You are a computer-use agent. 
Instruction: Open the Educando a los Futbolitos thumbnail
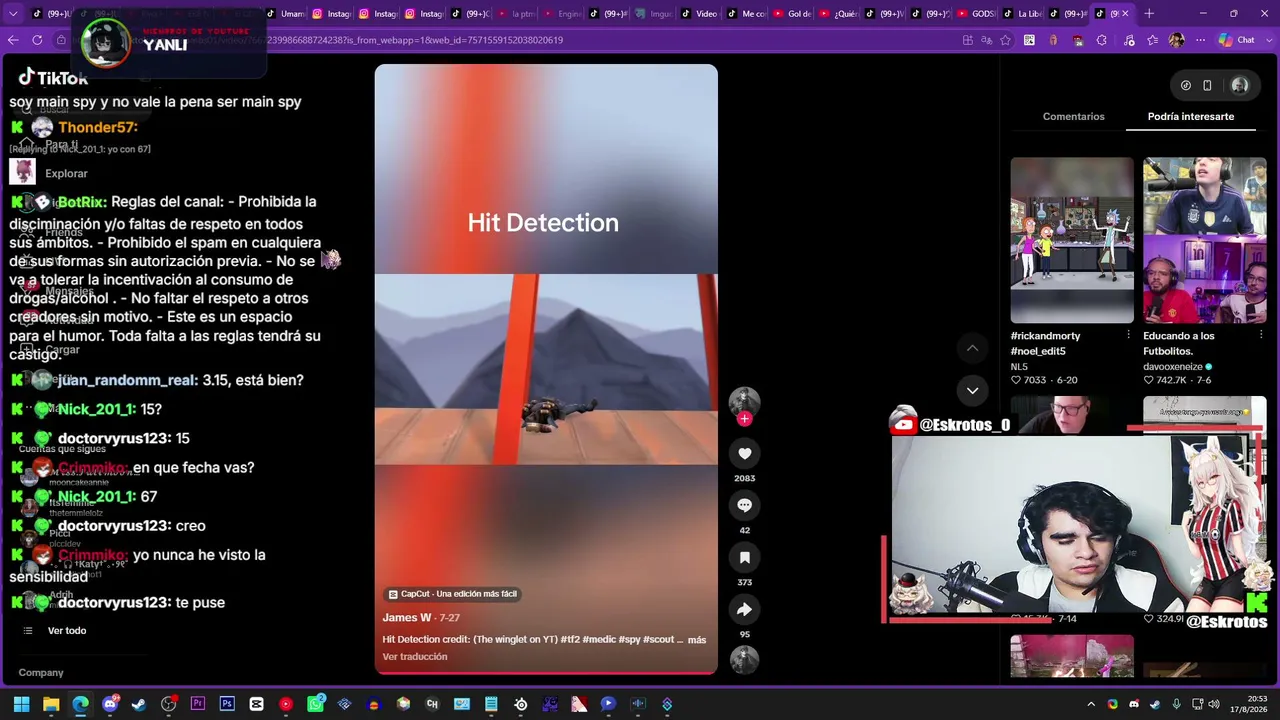(x=1205, y=240)
